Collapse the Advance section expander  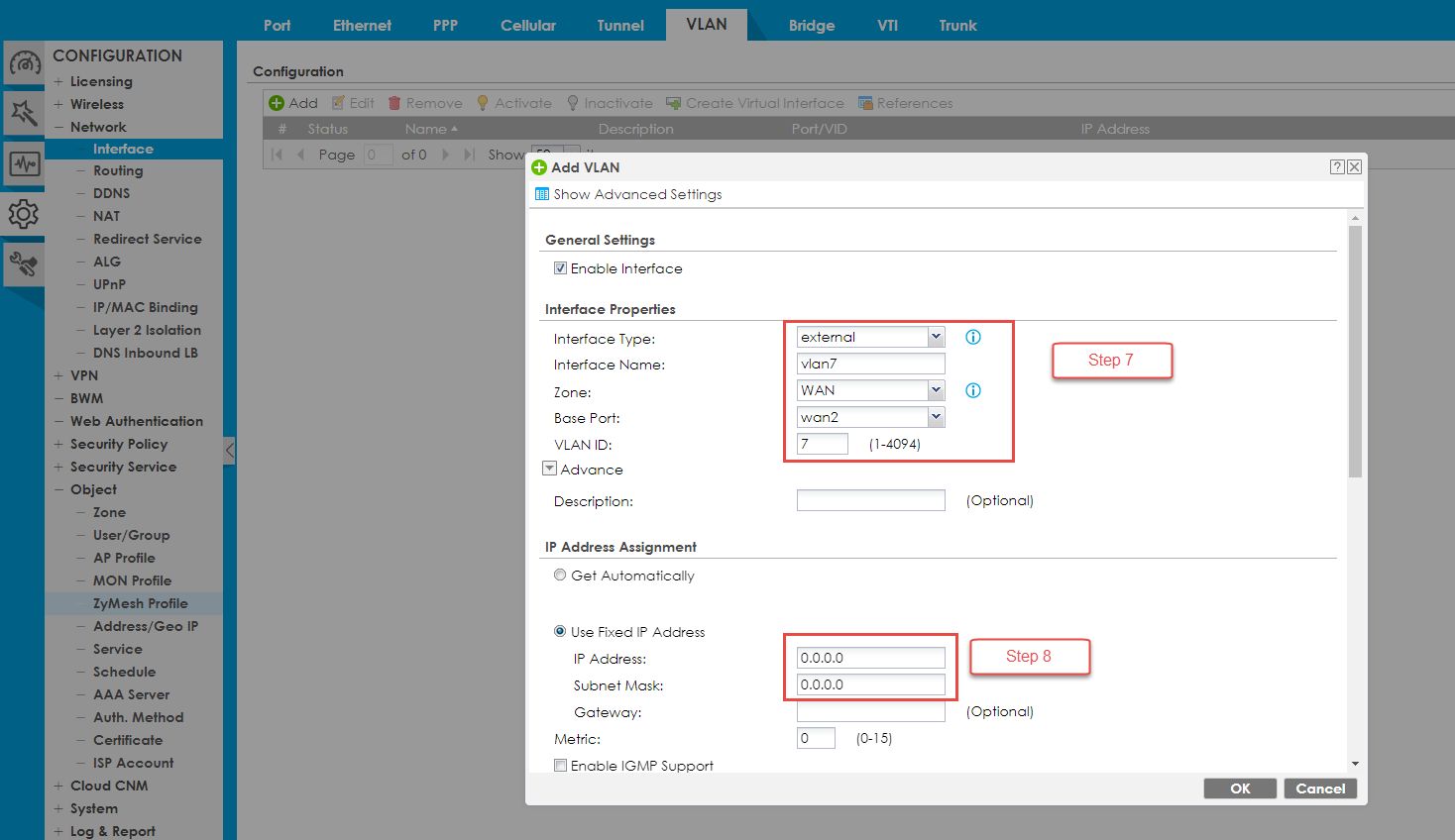[x=550, y=469]
